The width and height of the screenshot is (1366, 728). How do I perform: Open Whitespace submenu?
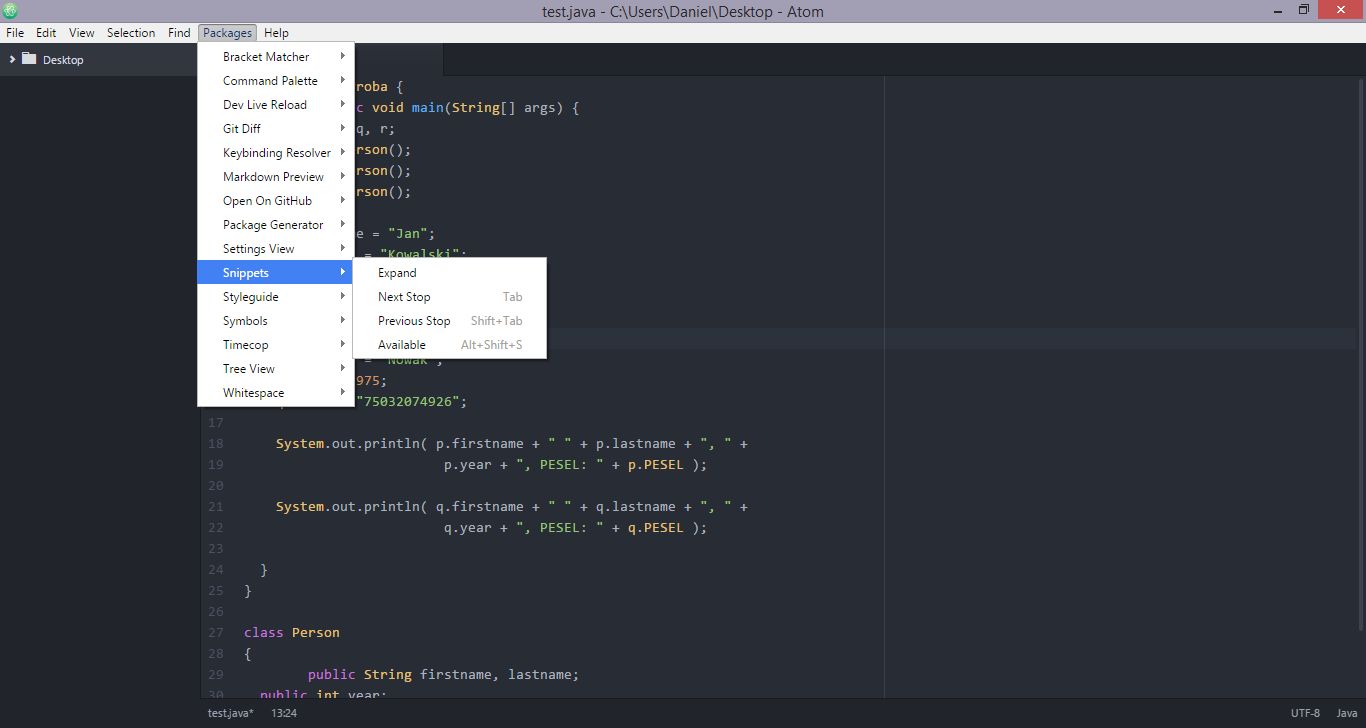[x=276, y=393]
